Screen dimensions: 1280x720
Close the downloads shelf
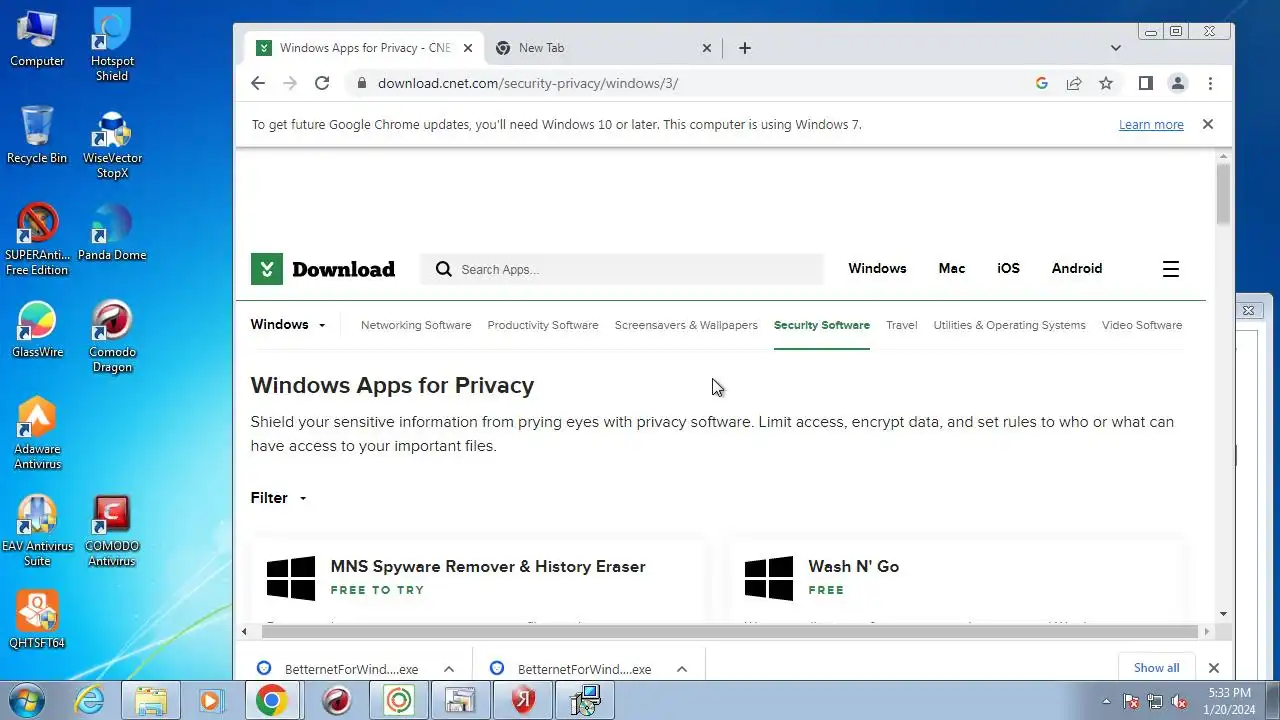pyautogui.click(x=1214, y=668)
